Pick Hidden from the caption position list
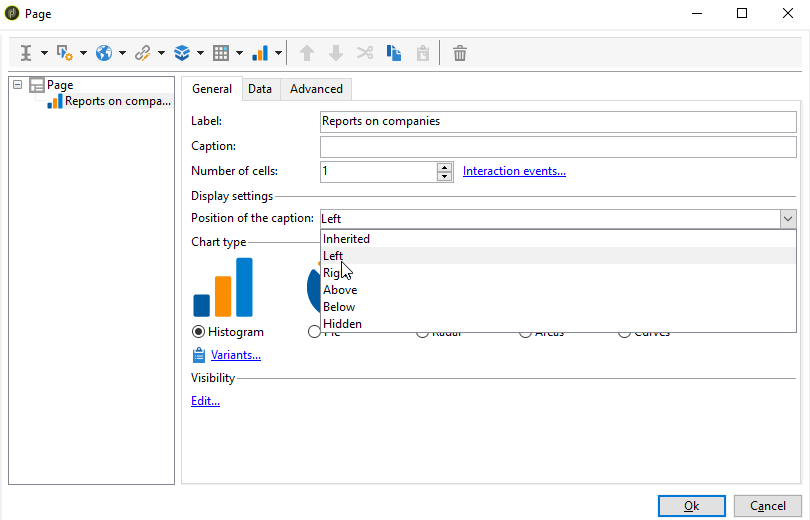Viewport: 810px width, 520px height. [342, 324]
